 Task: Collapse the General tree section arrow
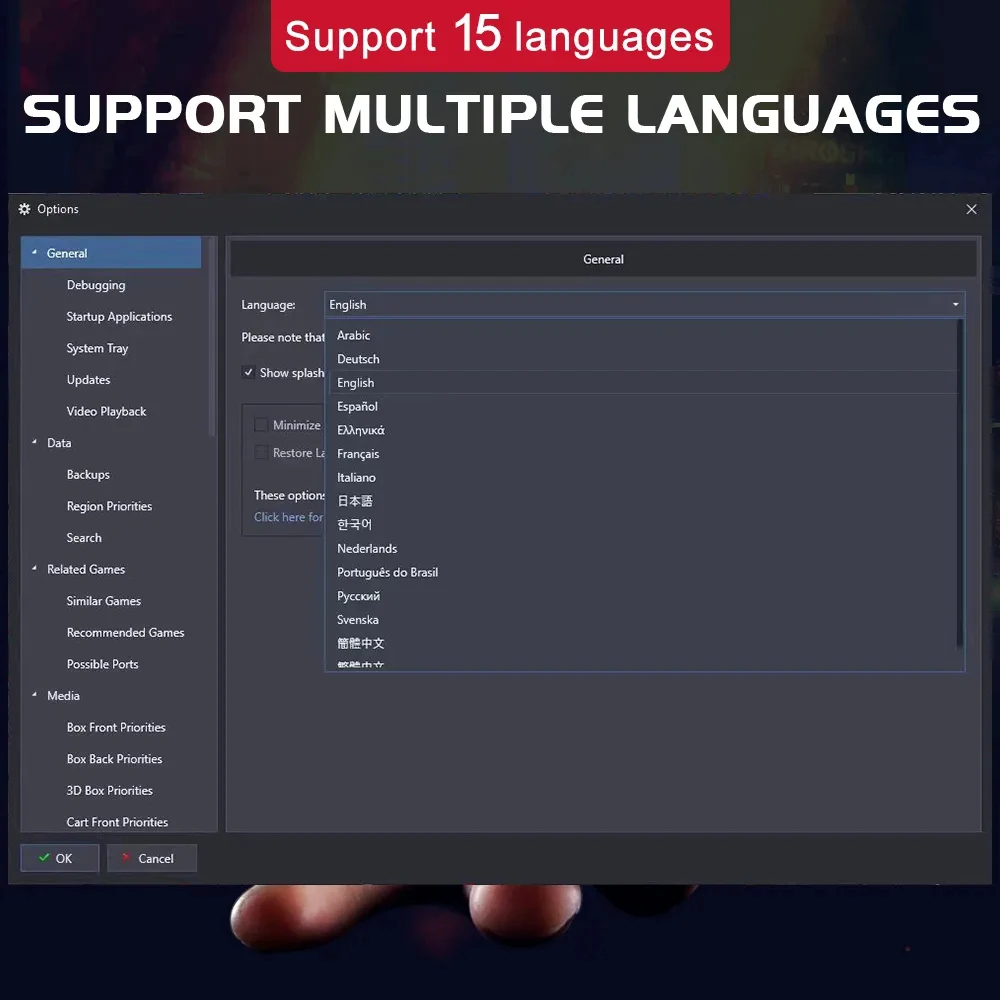tap(34, 253)
